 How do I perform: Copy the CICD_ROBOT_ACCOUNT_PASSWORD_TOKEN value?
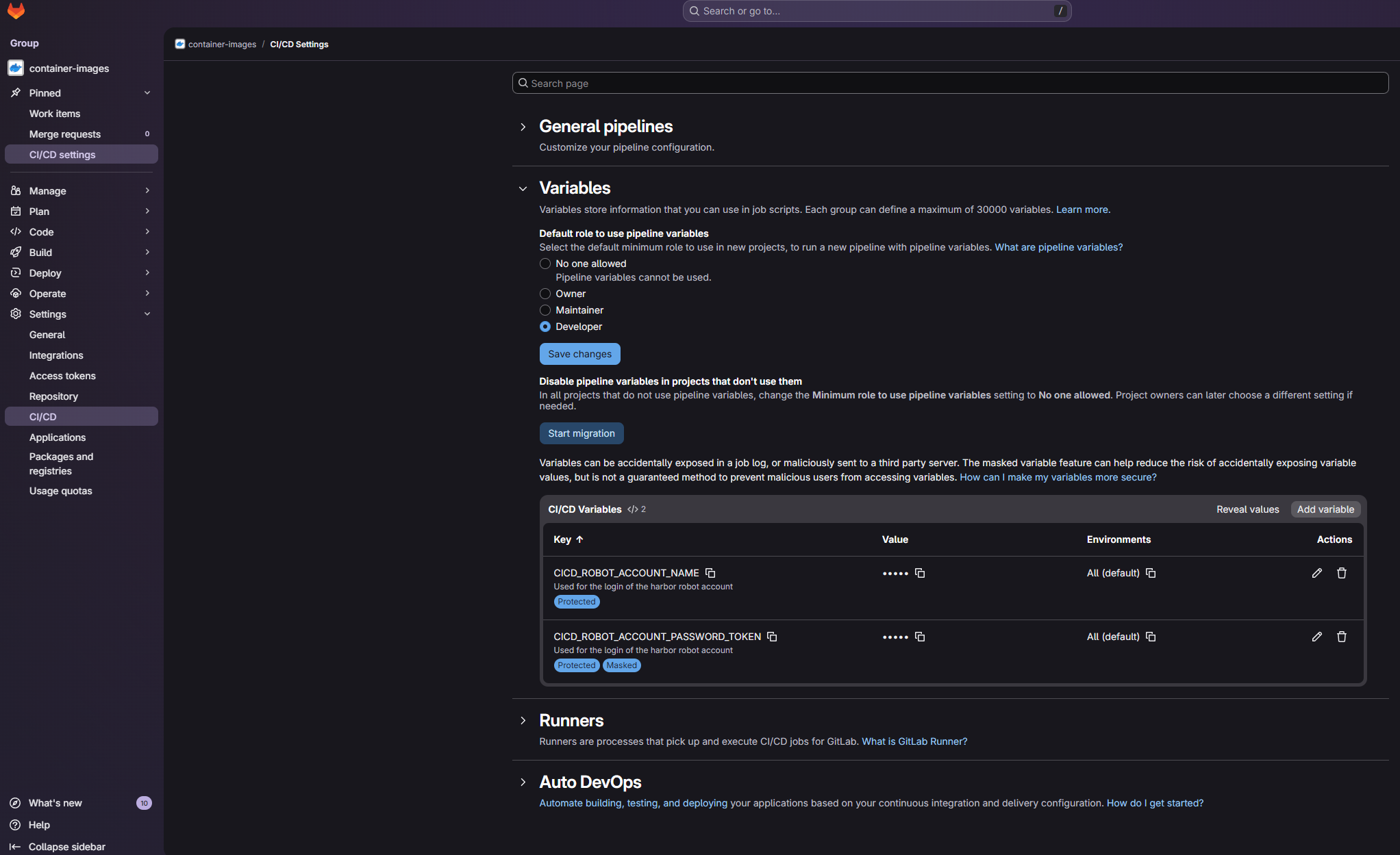pyautogui.click(x=920, y=637)
